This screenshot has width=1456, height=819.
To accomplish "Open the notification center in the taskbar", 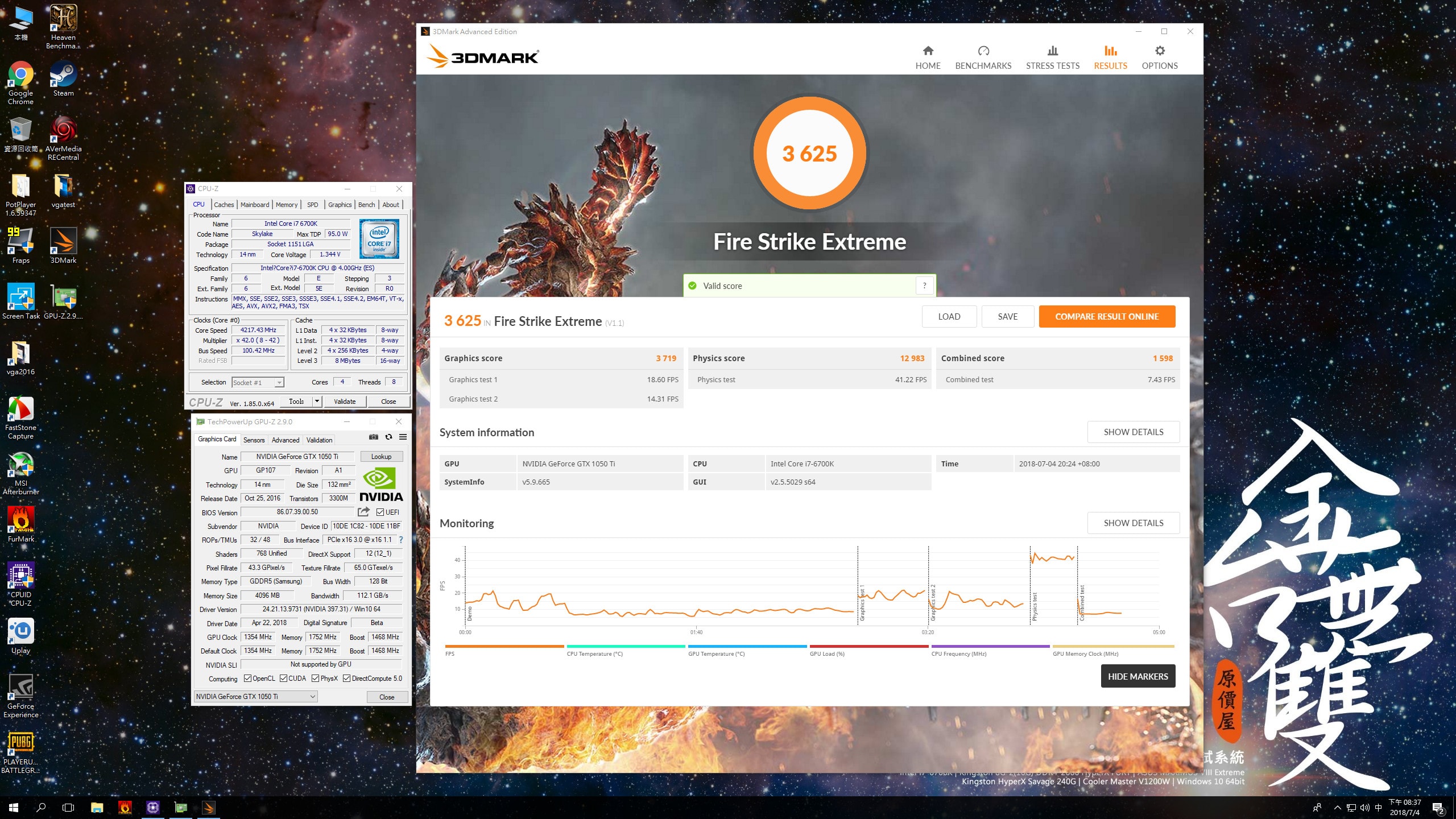I will 1438,808.
